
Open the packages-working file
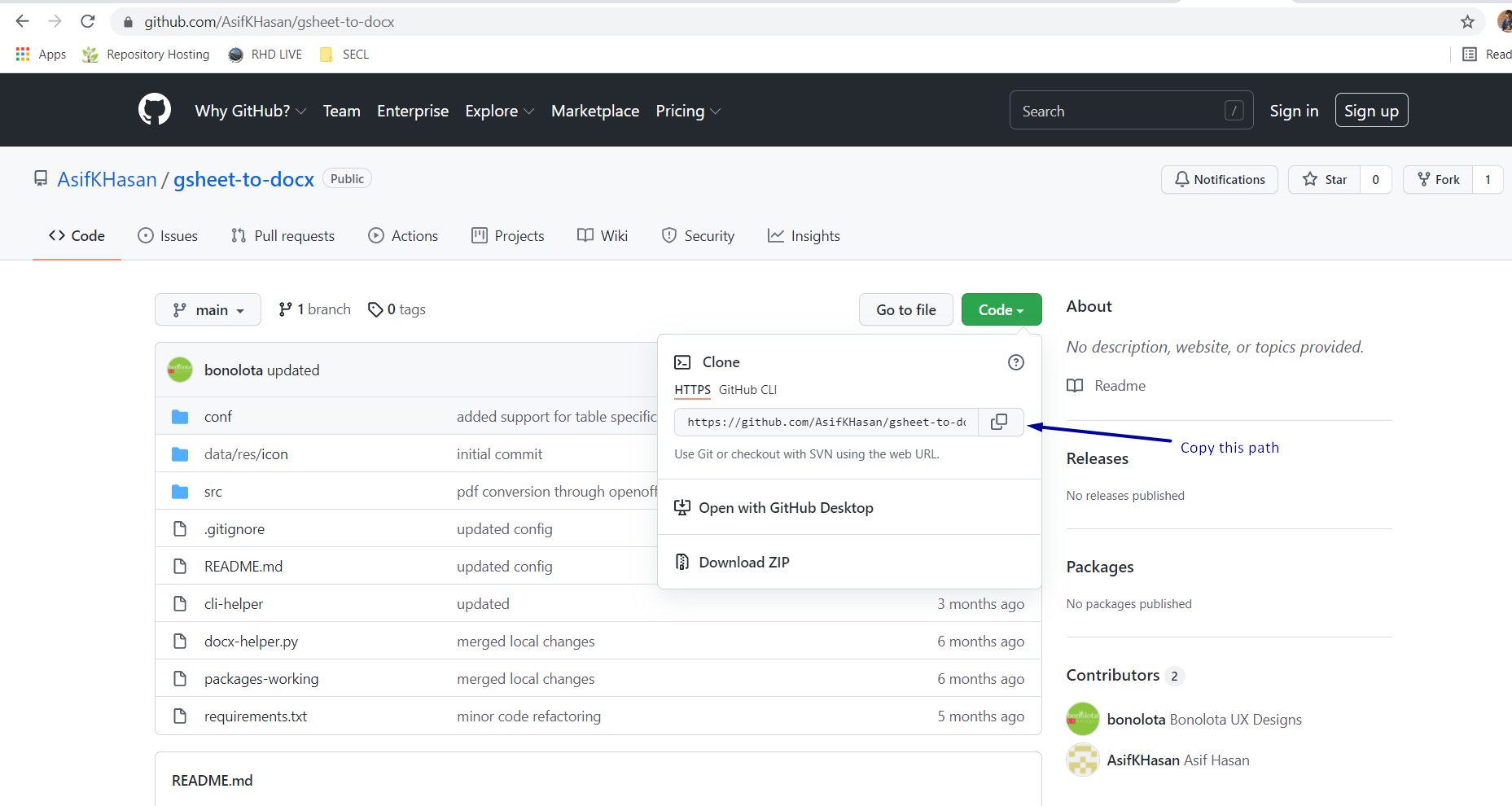point(261,679)
